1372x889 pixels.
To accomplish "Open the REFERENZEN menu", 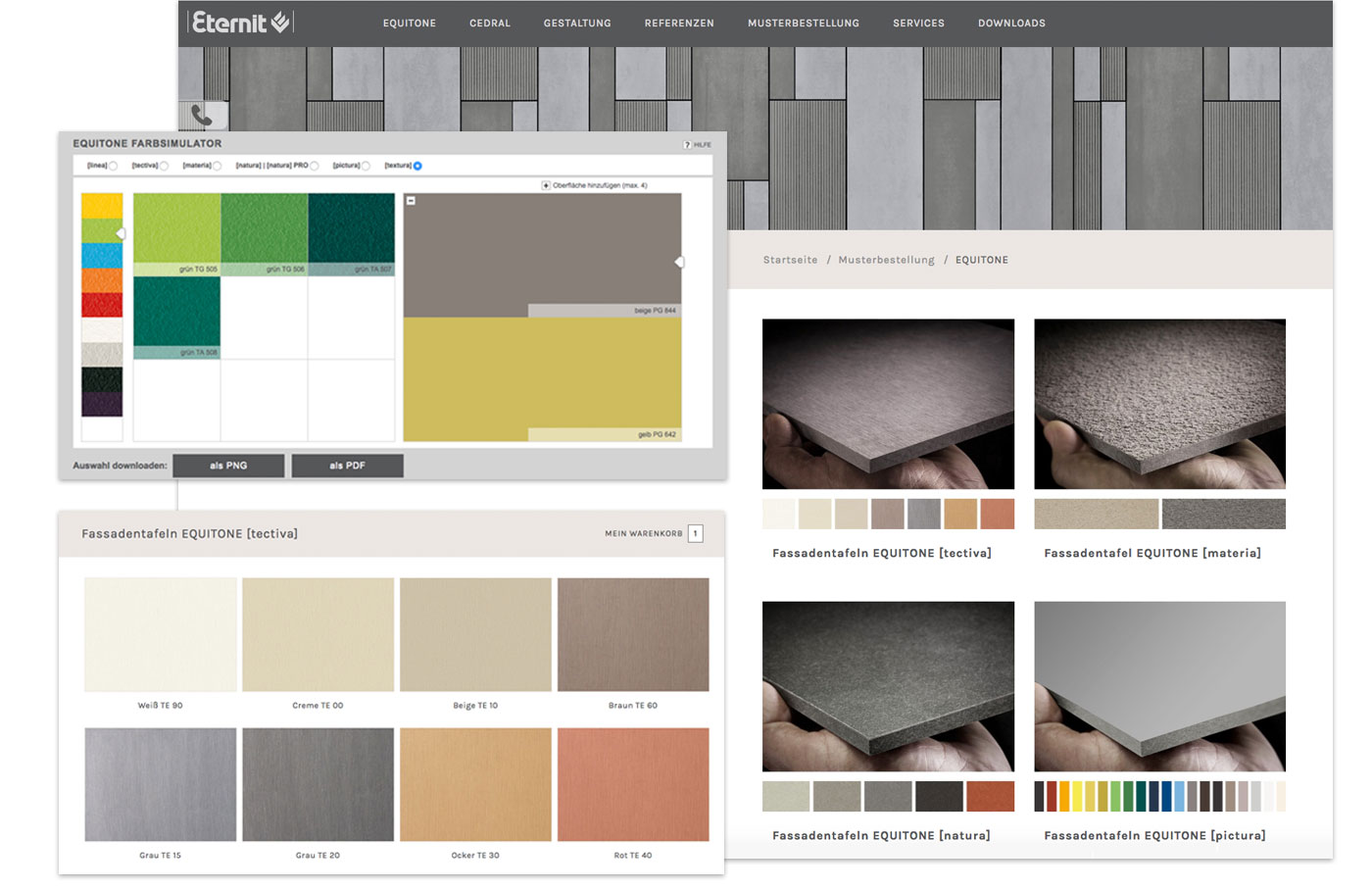I will click(679, 24).
